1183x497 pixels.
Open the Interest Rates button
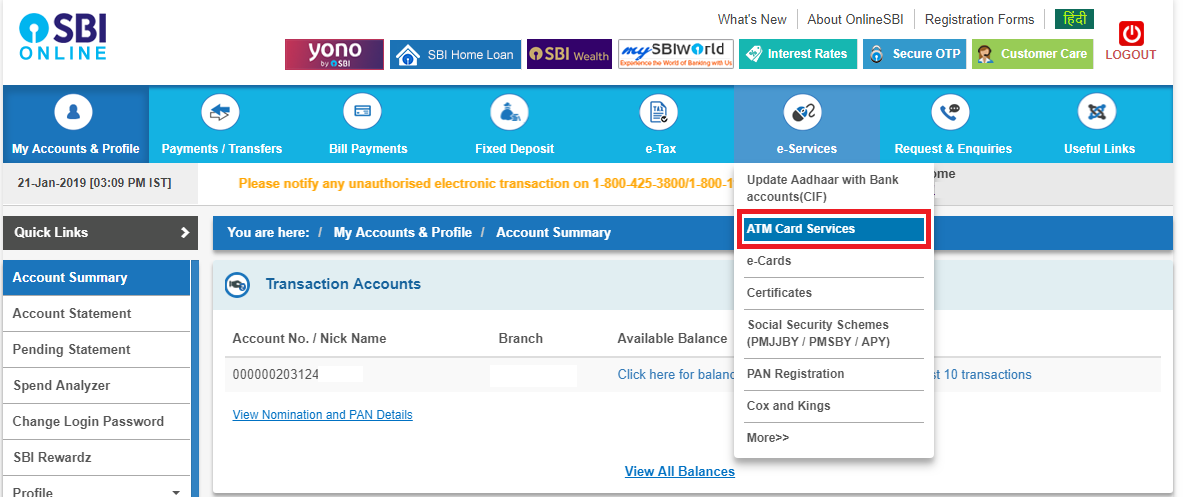tap(797, 54)
